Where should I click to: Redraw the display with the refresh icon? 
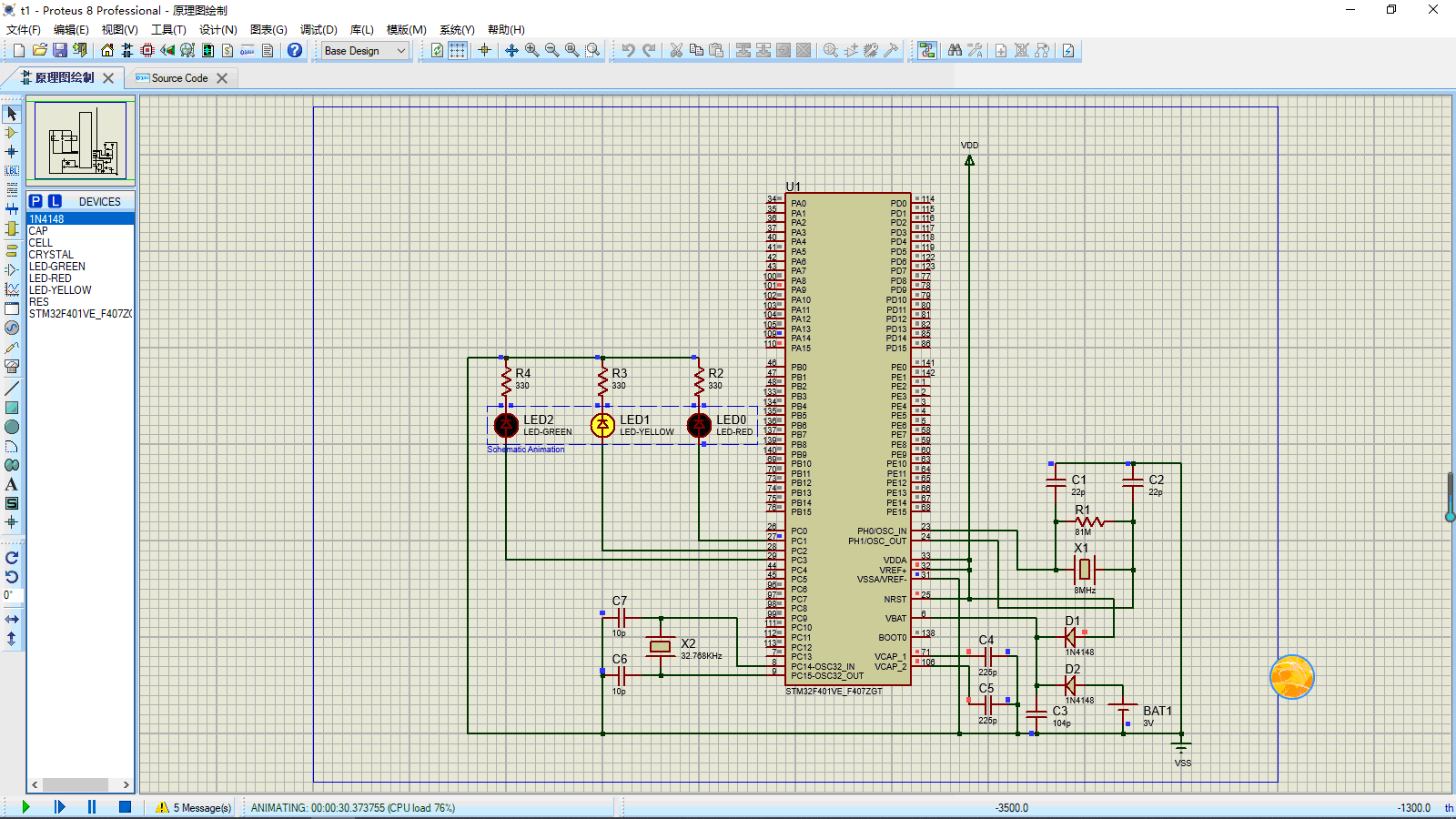coord(438,50)
